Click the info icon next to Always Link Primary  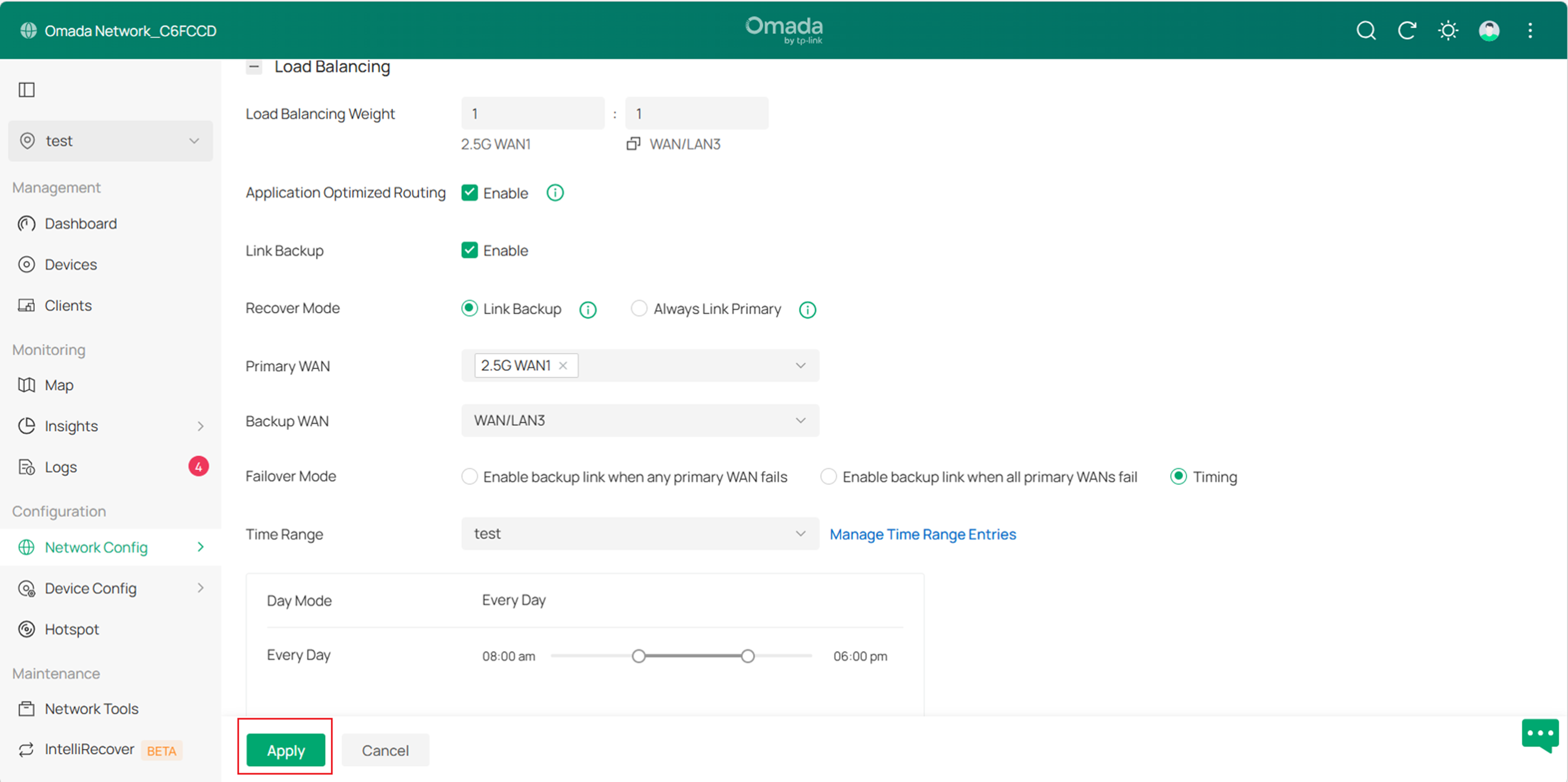(x=807, y=310)
